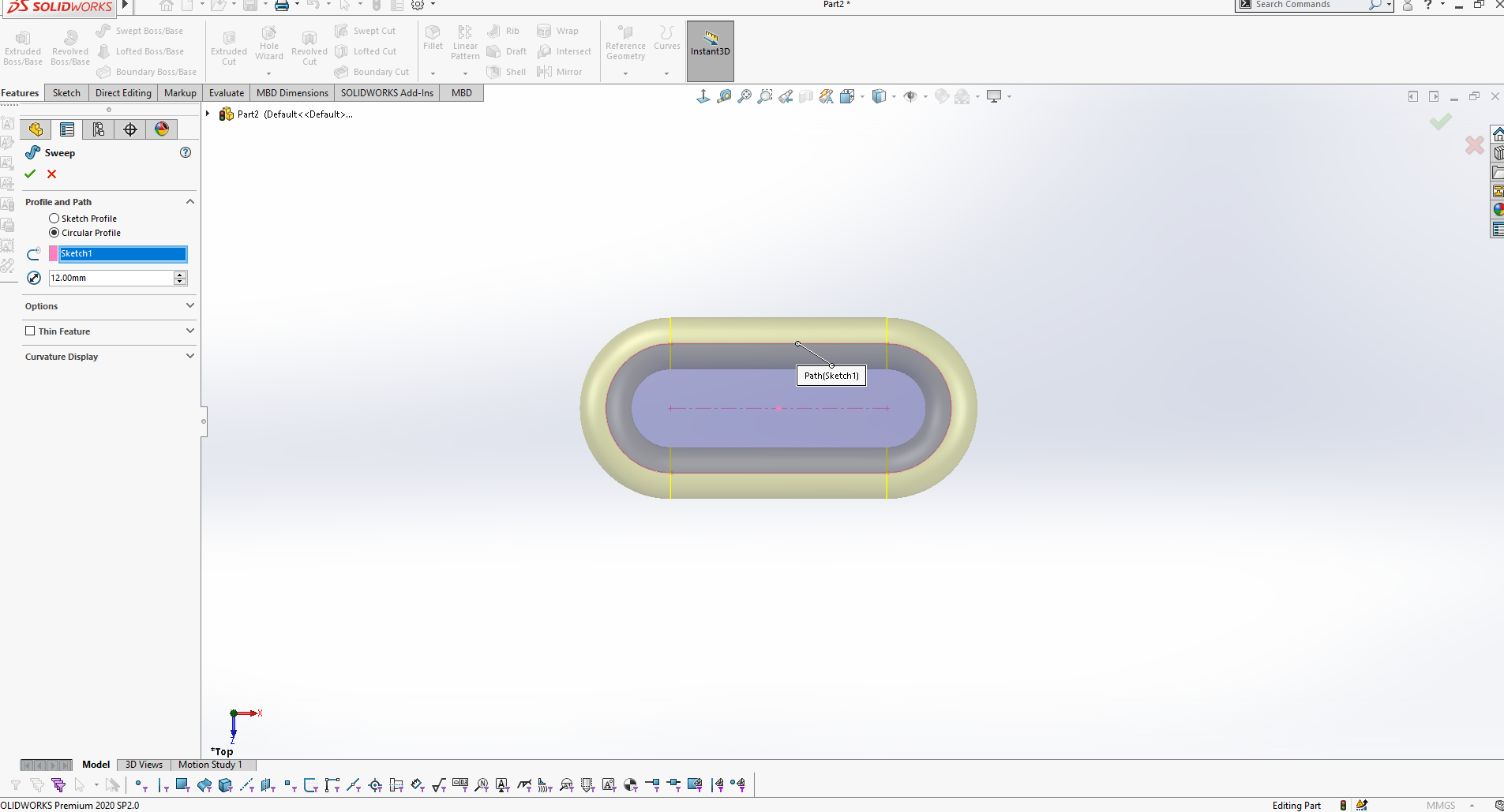Click the Swept Cut button
Image resolution: width=1504 pixels, height=812 pixels.
click(366, 31)
